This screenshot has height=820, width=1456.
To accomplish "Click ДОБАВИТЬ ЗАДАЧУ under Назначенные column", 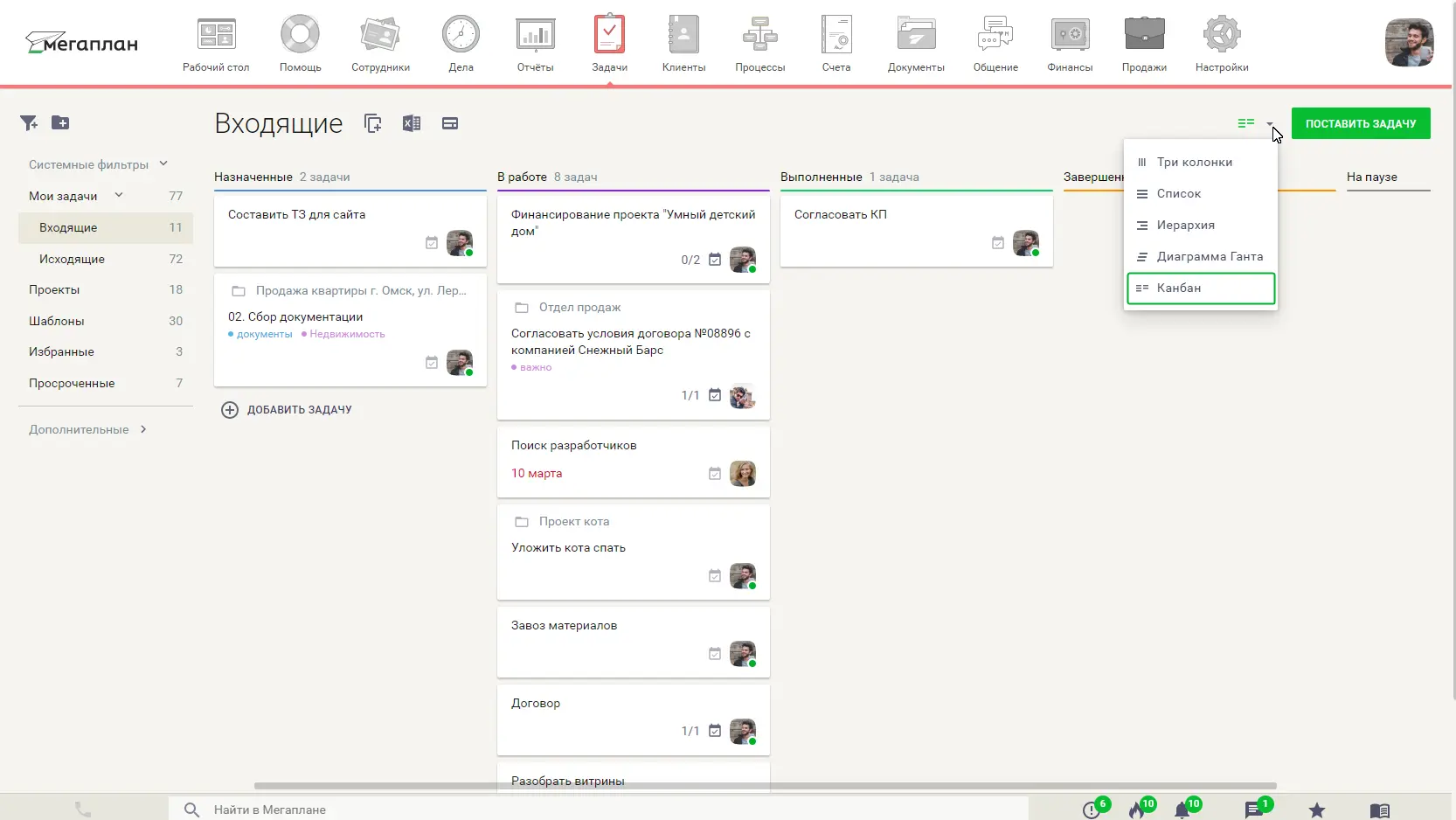I will [x=288, y=410].
